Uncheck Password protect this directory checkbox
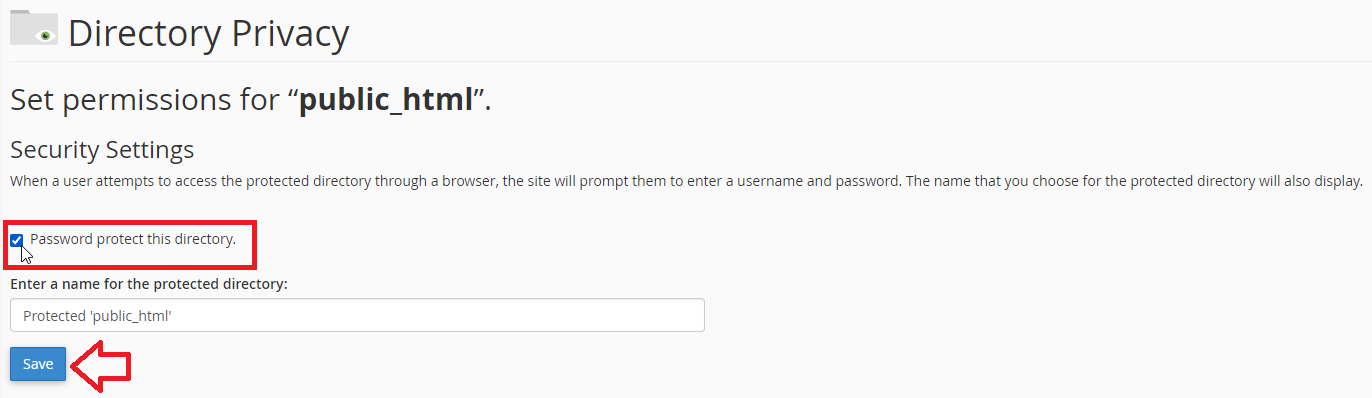The width and height of the screenshot is (1372, 398). [17, 240]
